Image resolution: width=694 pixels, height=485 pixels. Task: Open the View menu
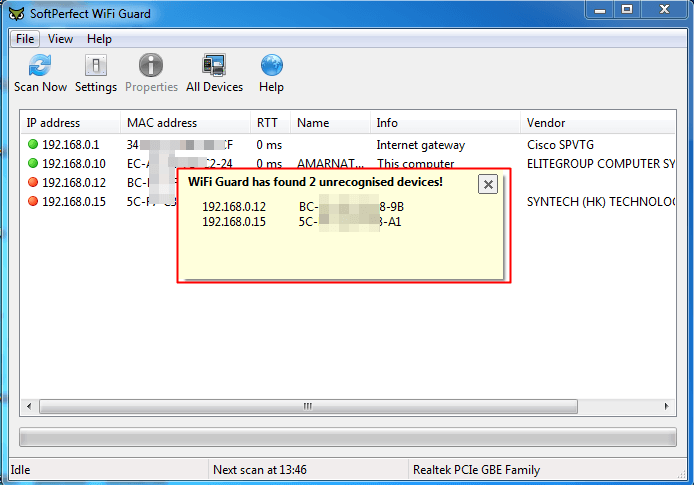(60, 39)
